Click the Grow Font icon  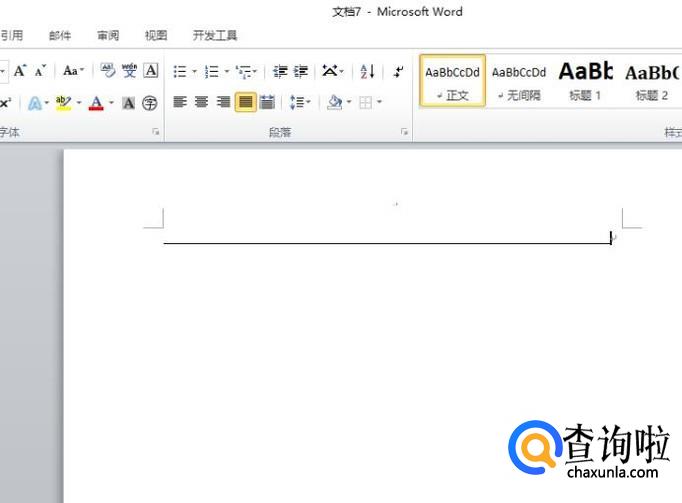pos(20,71)
